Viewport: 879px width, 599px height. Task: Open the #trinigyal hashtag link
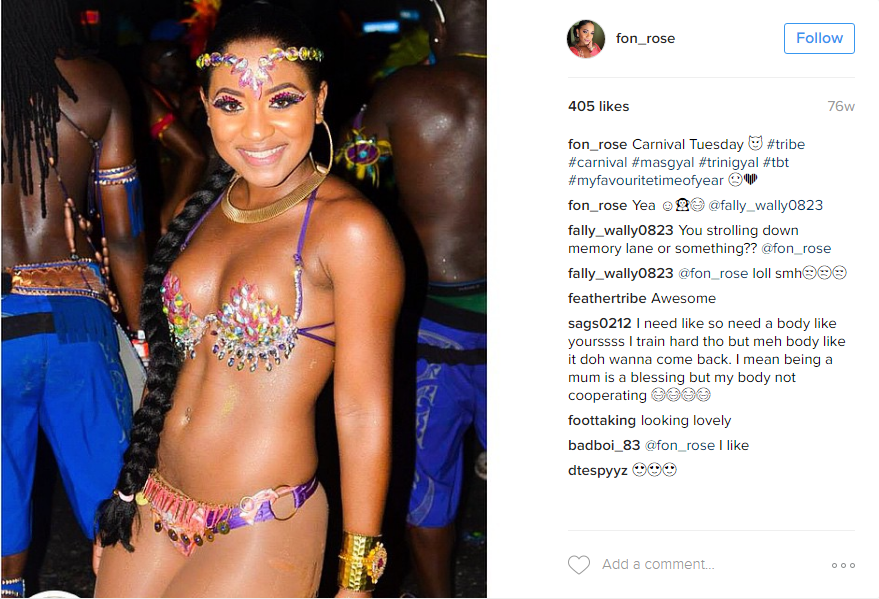[x=728, y=162]
